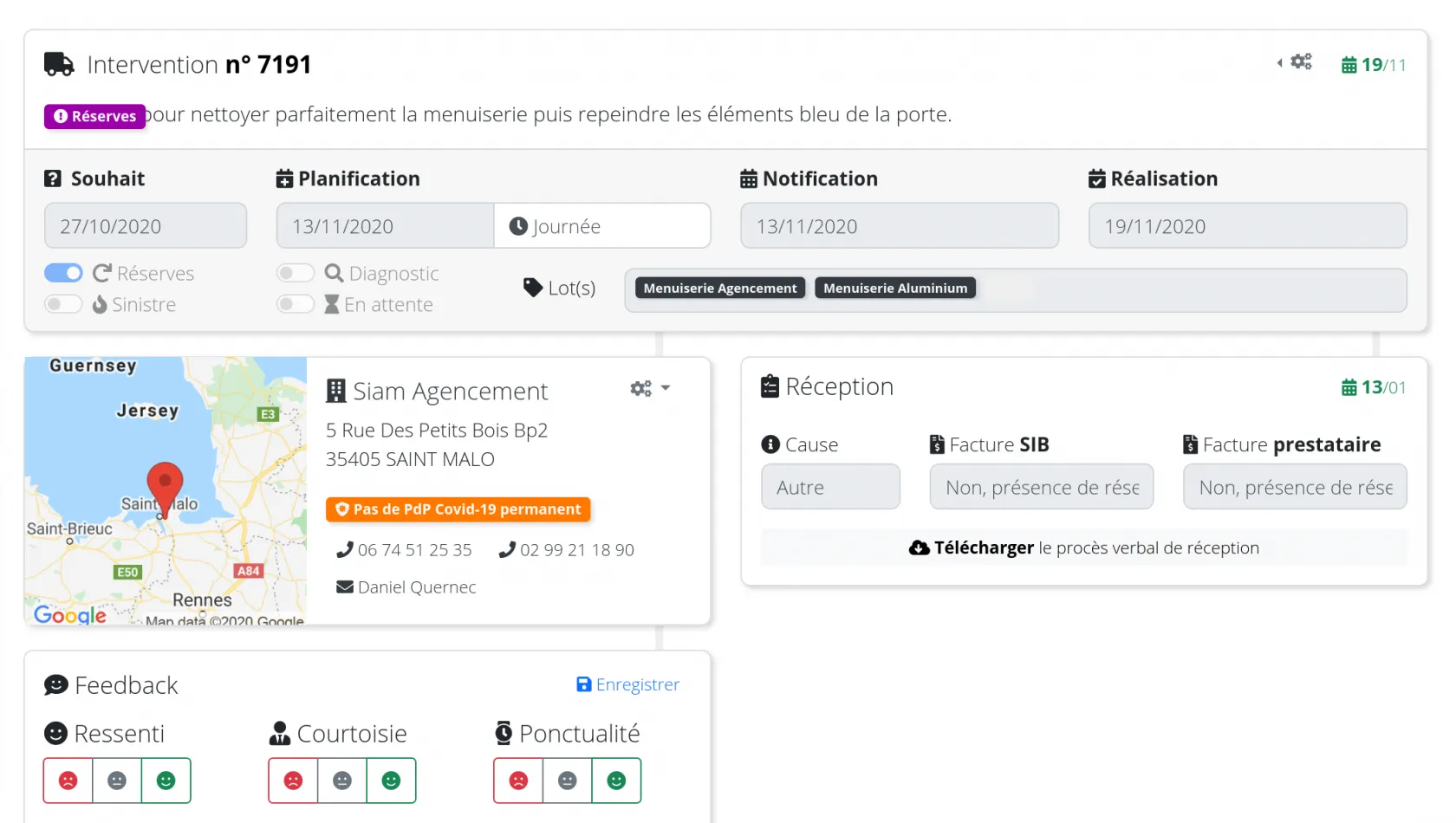Disable the Réserves toggle switch

pos(63,273)
